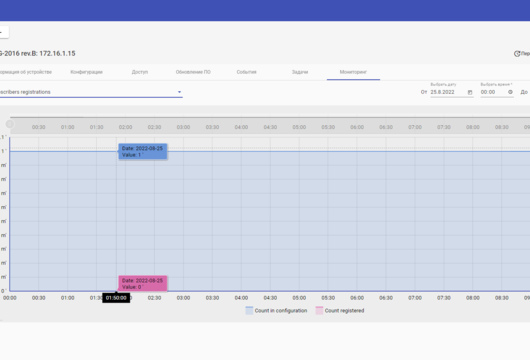
Task: Go to the Задачи tab
Action: pos(300,72)
